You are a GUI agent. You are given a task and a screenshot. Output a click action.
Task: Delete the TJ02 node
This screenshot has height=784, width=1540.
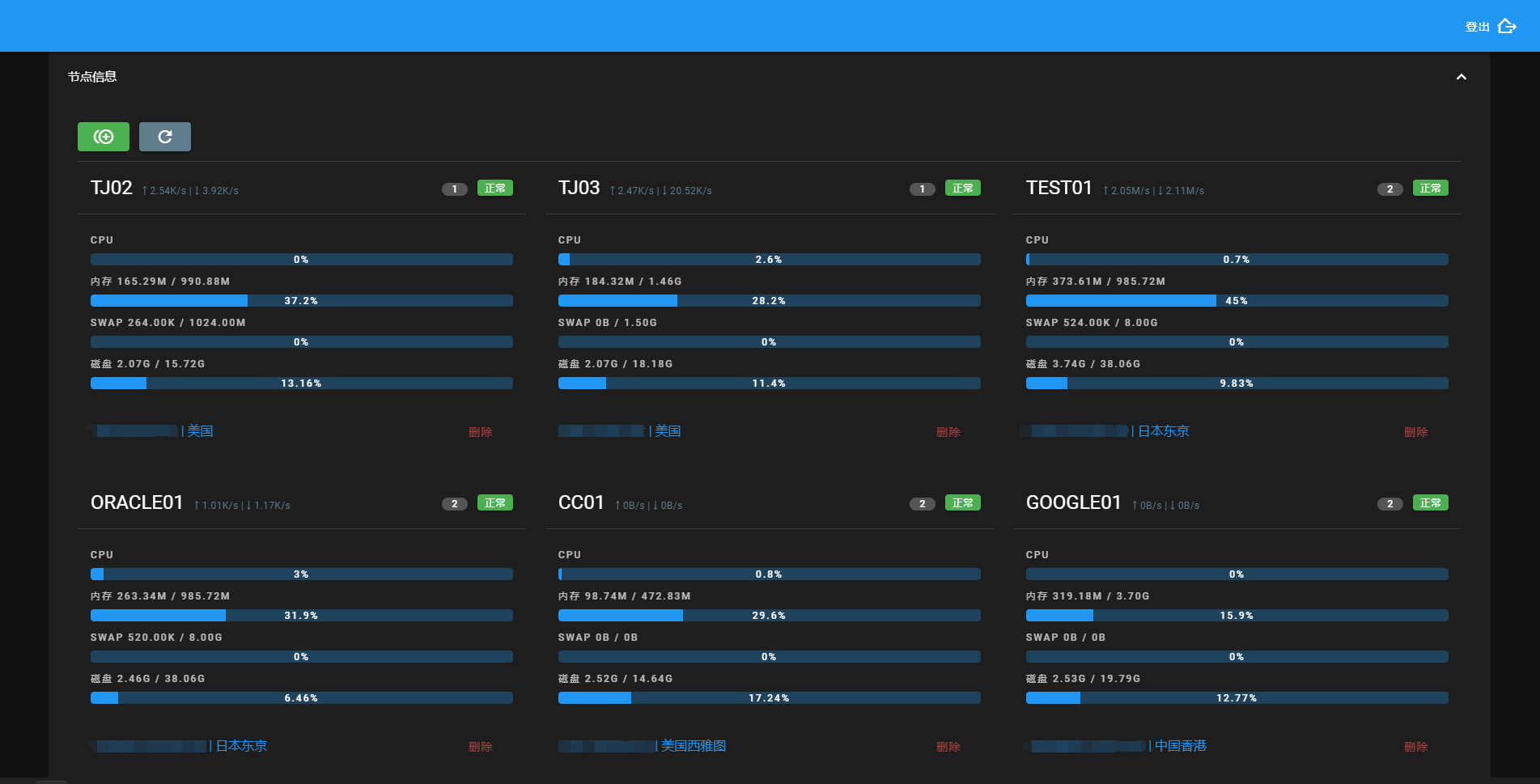[481, 432]
